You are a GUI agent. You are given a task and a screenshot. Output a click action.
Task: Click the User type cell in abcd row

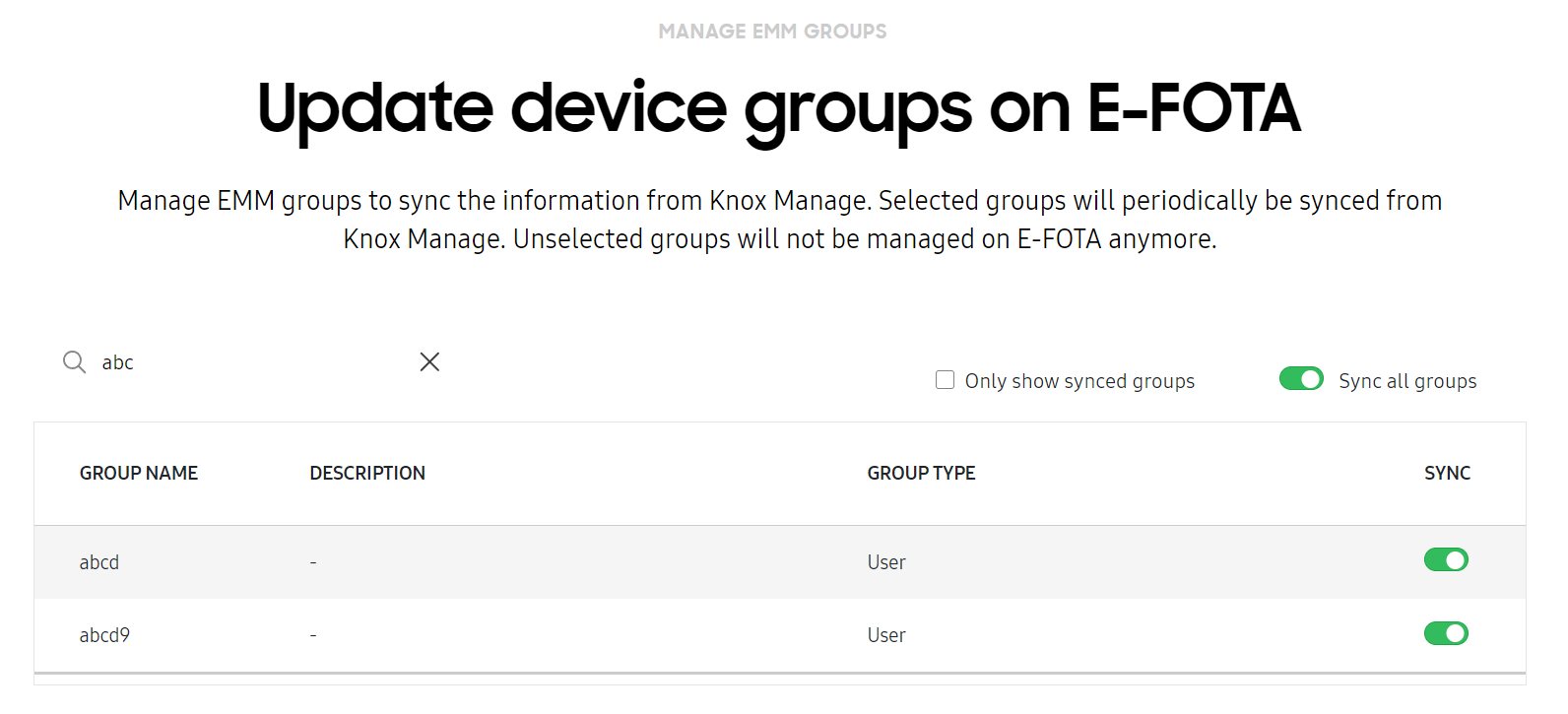(x=886, y=562)
